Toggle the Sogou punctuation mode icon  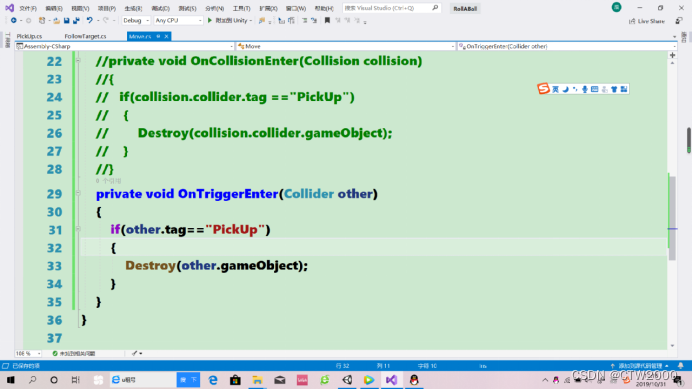(575, 89)
